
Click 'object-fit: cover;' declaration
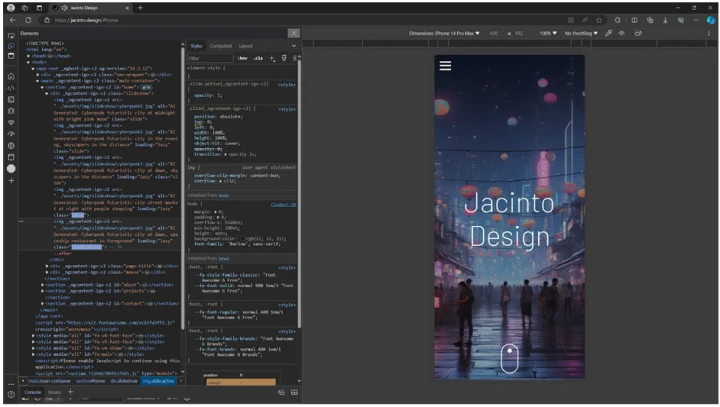217,143
